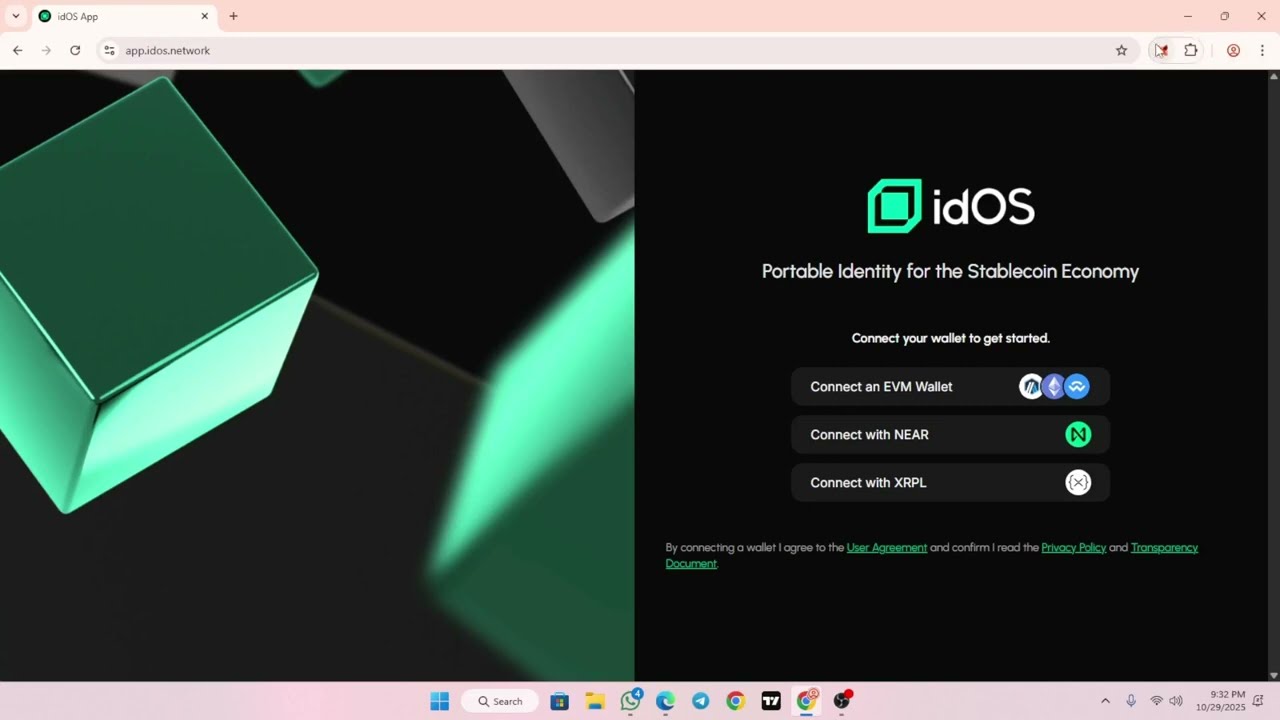The height and width of the screenshot is (720, 1280).
Task: Reload the current page
Action: coord(75,50)
